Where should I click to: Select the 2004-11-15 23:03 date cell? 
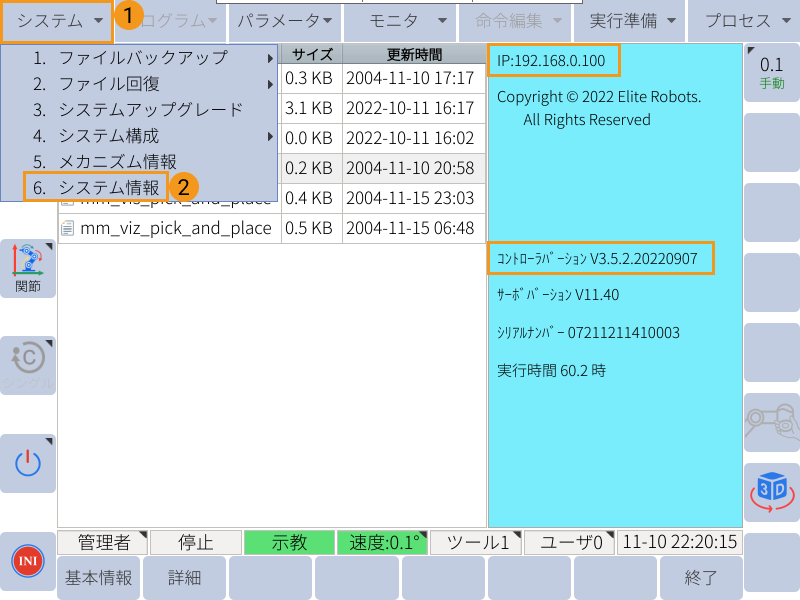pos(414,198)
